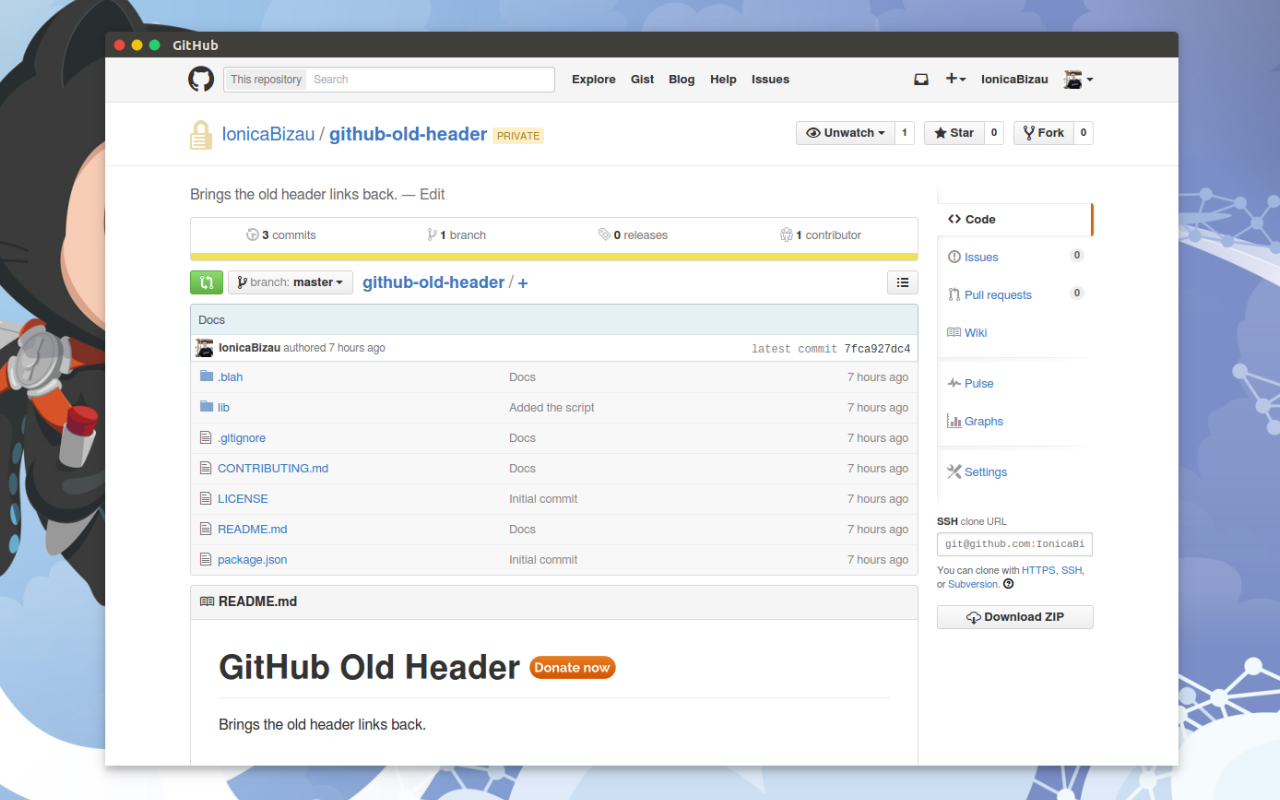Open Explore in the top navigation

pyautogui.click(x=593, y=79)
